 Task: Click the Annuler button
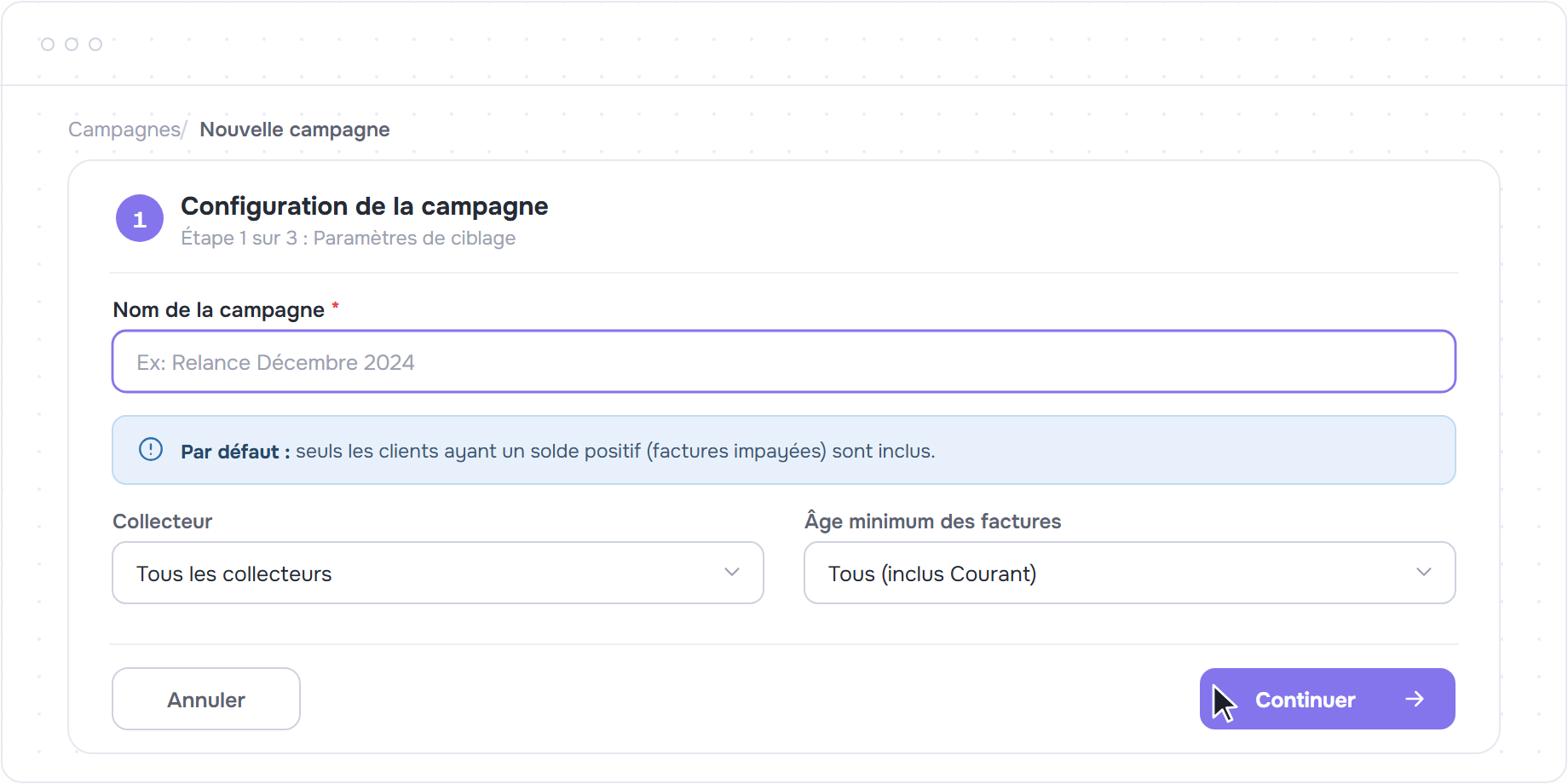point(206,699)
